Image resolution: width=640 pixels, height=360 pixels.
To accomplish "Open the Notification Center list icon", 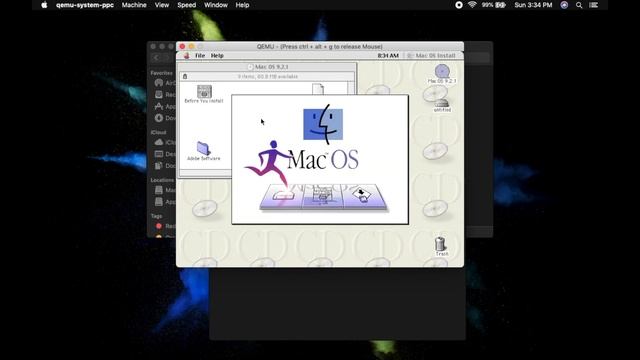I will point(593,5).
